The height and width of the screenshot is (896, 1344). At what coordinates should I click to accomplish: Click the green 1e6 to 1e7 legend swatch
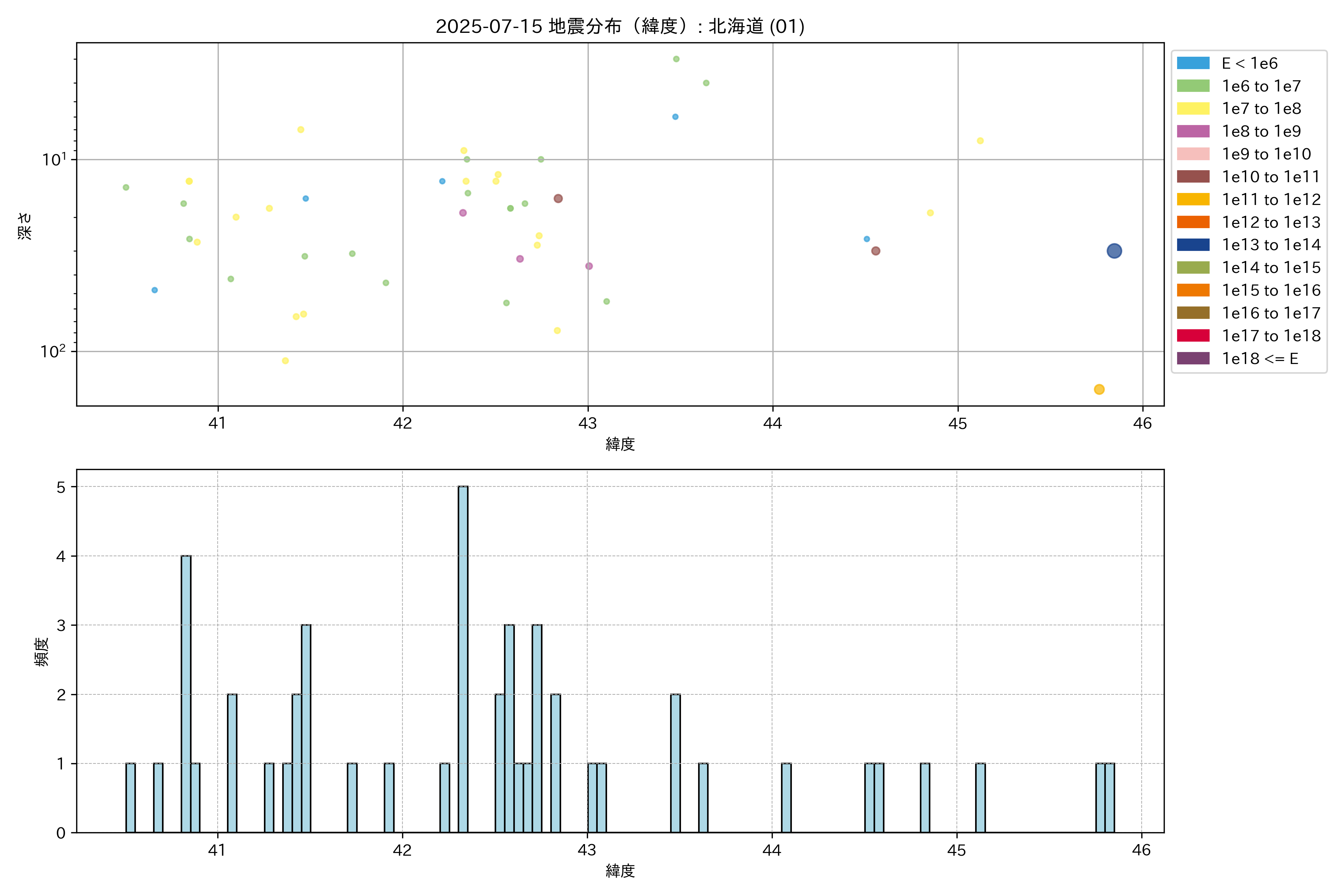pyautogui.click(x=1193, y=86)
